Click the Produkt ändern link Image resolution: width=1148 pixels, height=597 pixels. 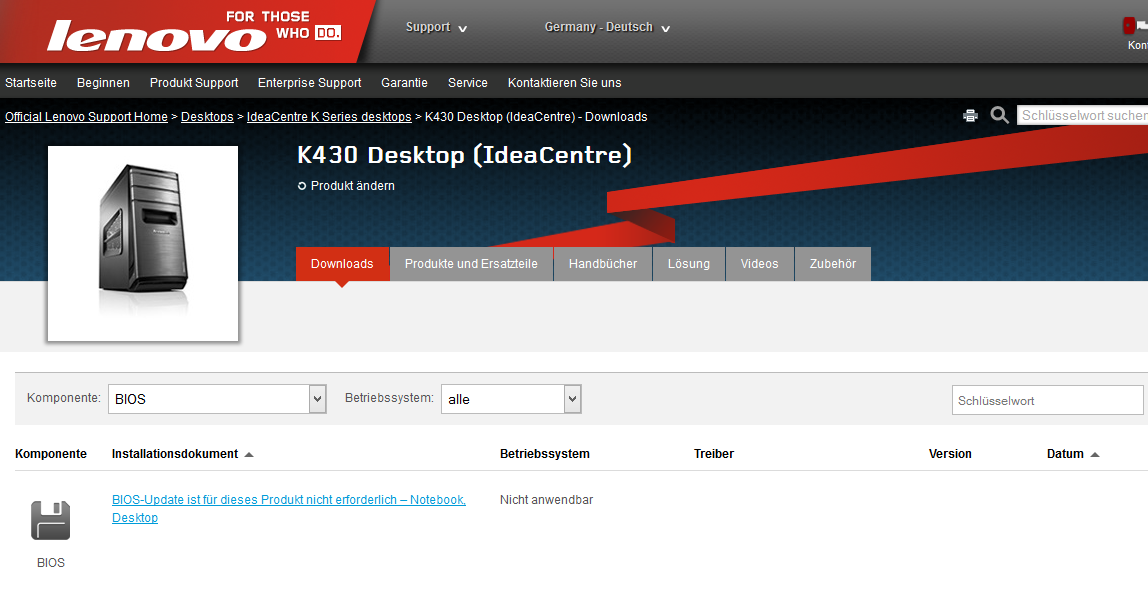click(353, 186)
